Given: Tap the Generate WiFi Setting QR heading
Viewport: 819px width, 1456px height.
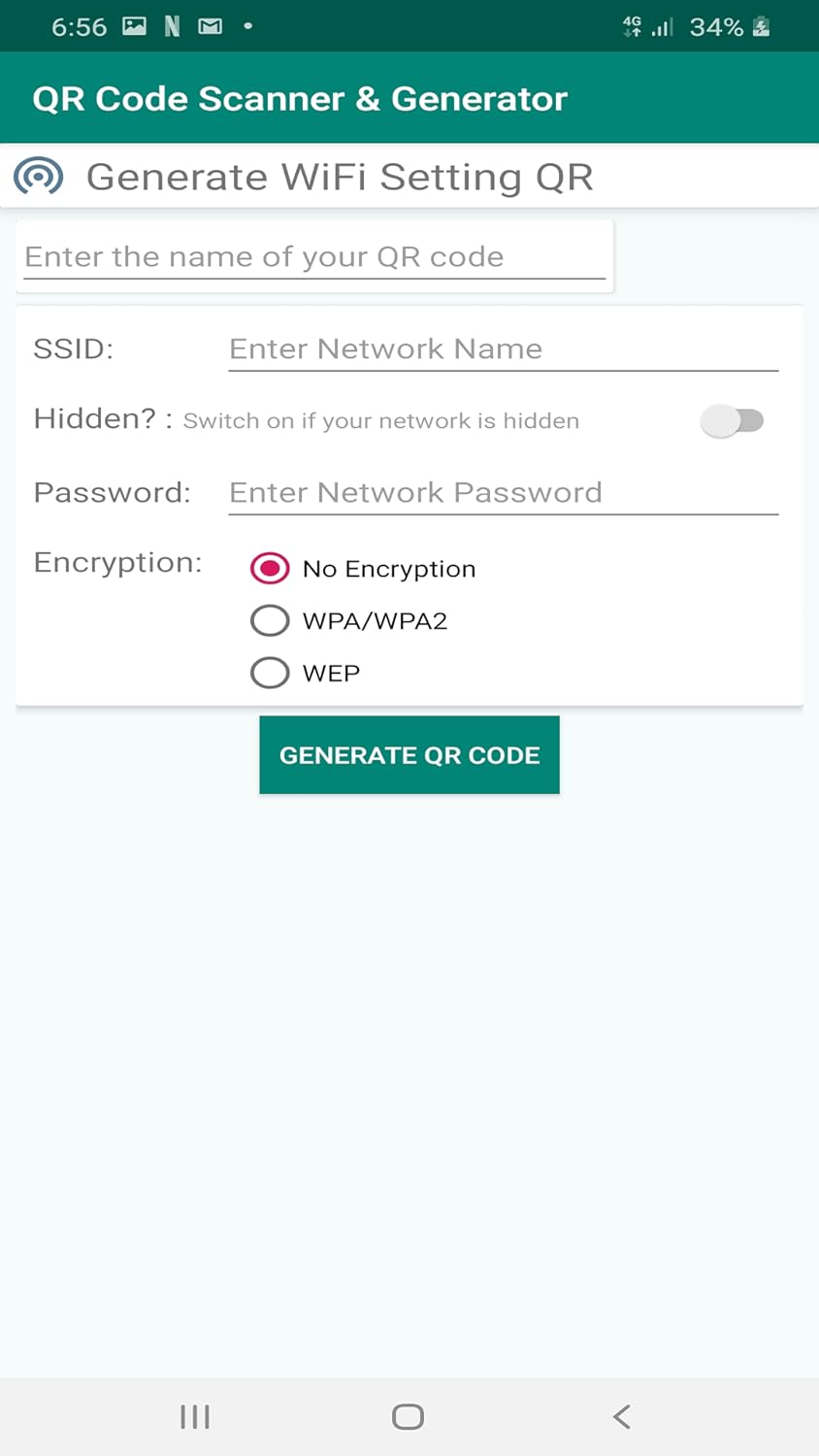Looking at the screenshot, I should click(340, 177).
